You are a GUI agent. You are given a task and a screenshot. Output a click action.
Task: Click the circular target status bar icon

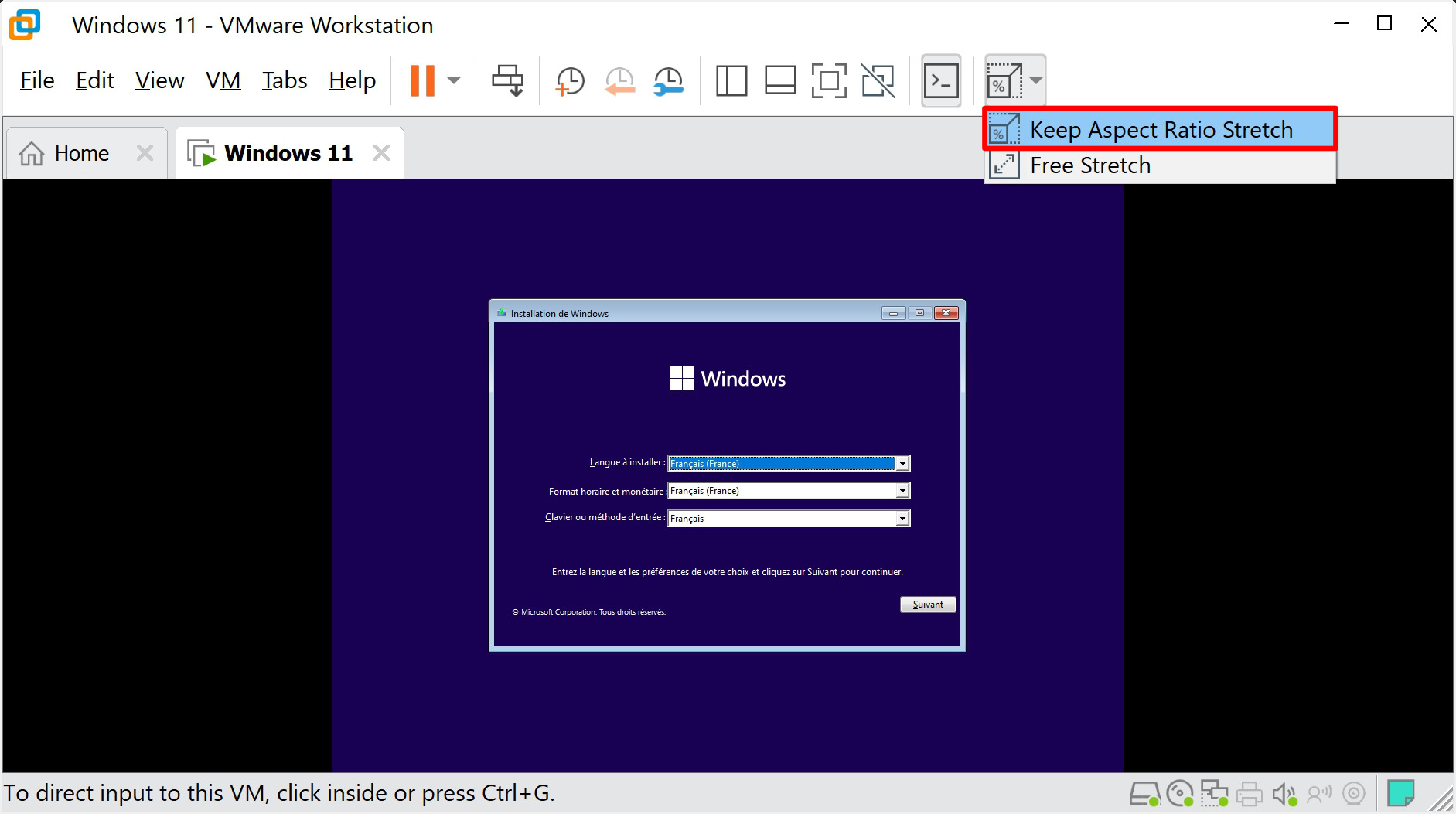pos(1354,794)
